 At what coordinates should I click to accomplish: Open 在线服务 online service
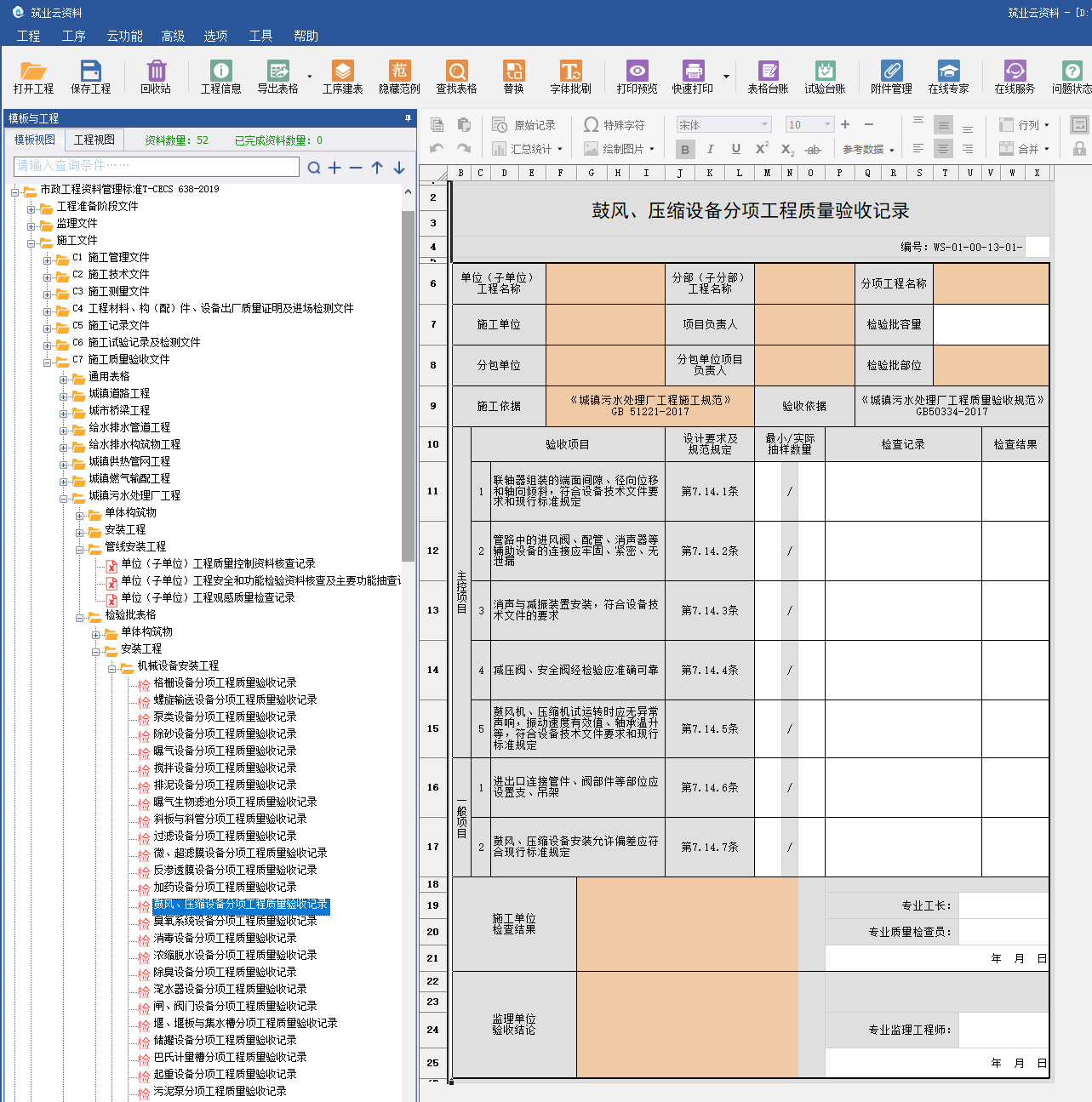[x=1015, y=76]
